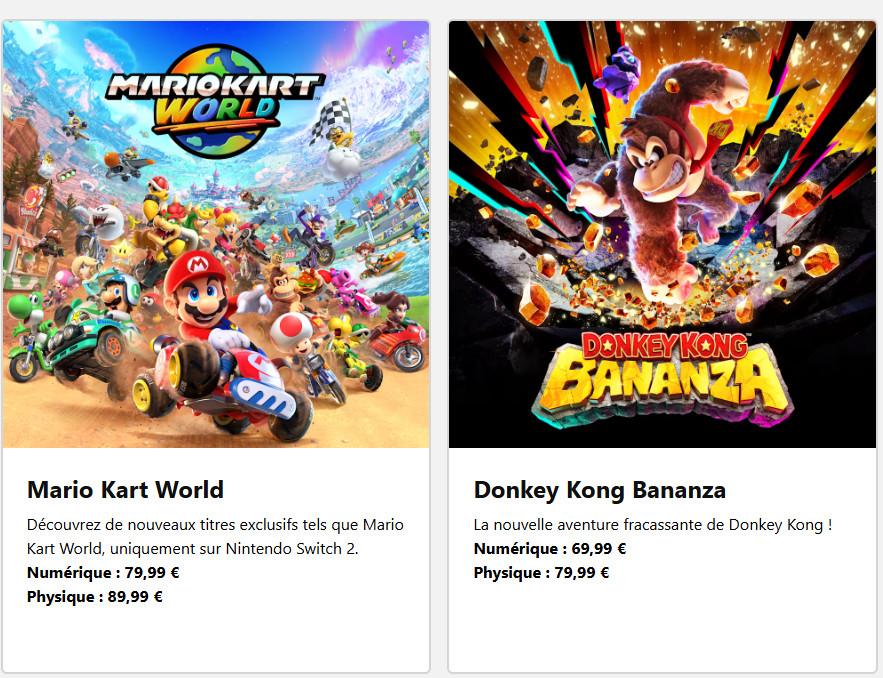The height and width of the screenshot is (678, 883).
Task: Click the Mario Kart World description text
Action: [215, 536]
